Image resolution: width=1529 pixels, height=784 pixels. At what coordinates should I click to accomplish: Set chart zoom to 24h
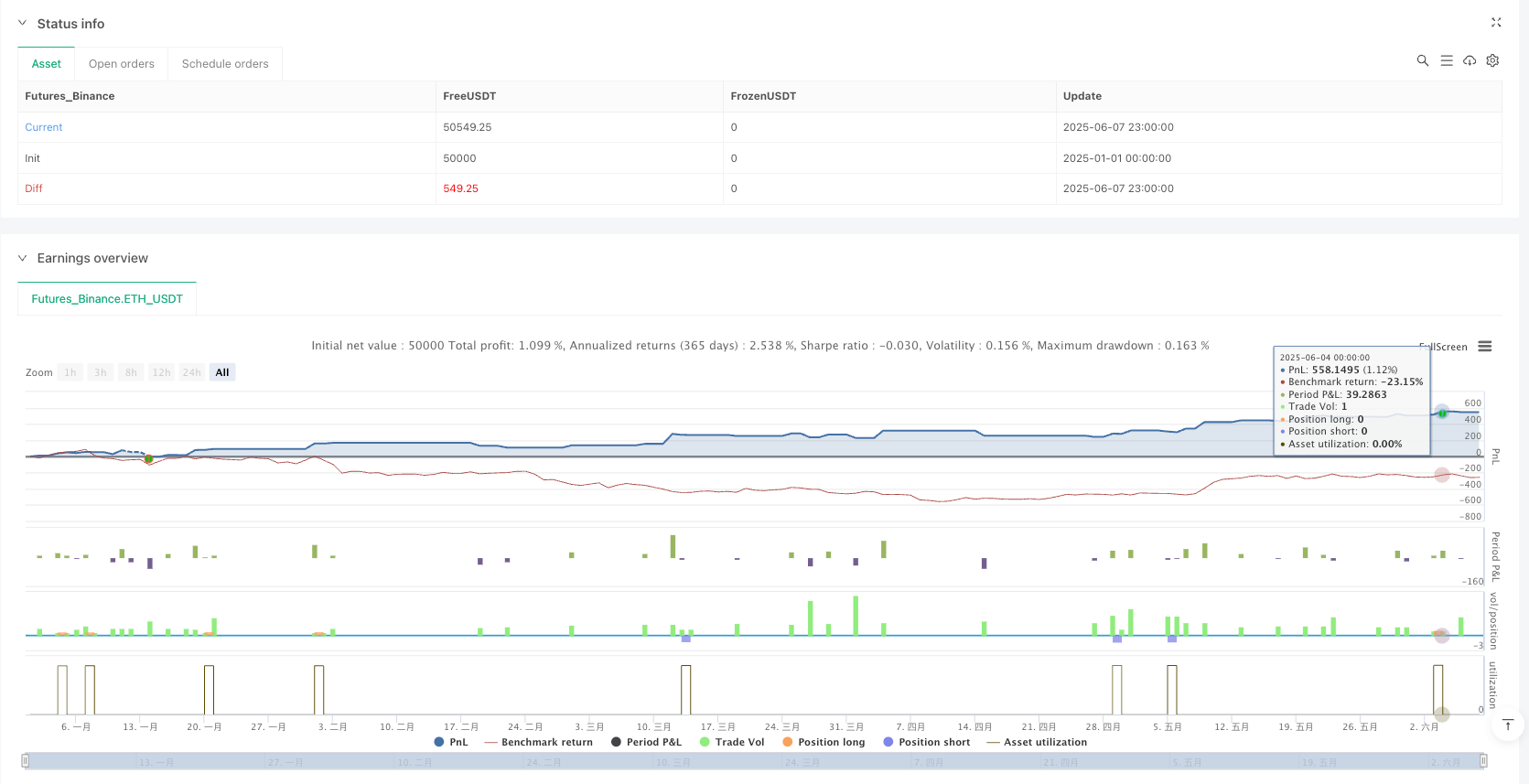coord(191,372)
